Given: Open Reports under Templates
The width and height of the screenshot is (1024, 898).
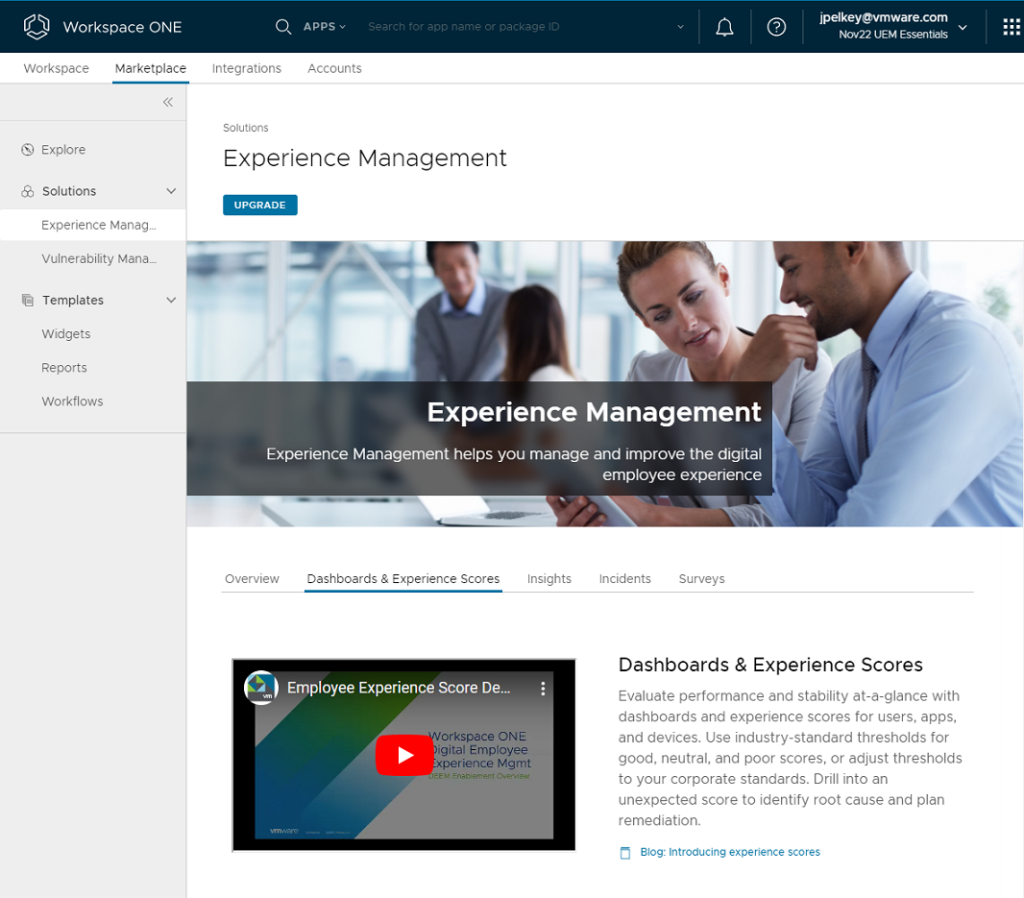Looking at the screenshot, I should click(x=64, y=368).
